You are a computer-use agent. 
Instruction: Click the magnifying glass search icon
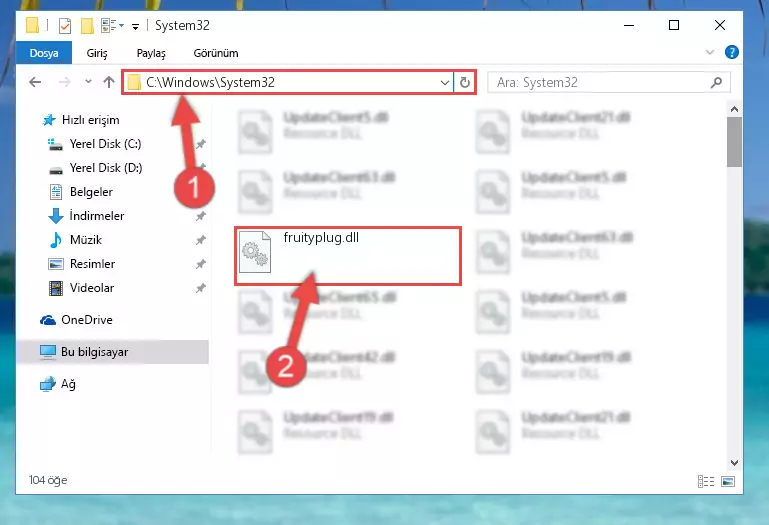(716, 82)
